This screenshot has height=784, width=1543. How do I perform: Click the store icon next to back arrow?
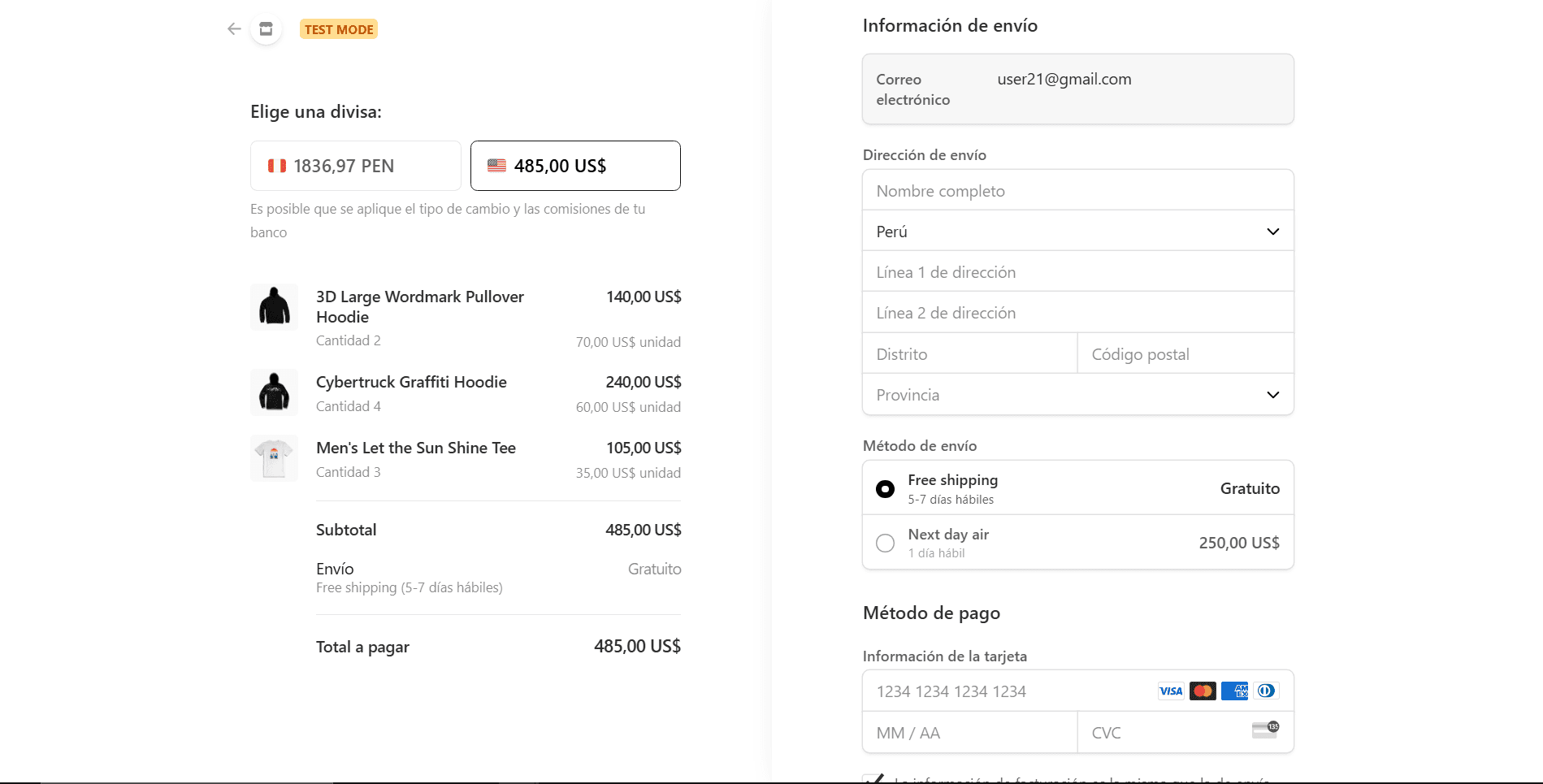pos(266,29)
